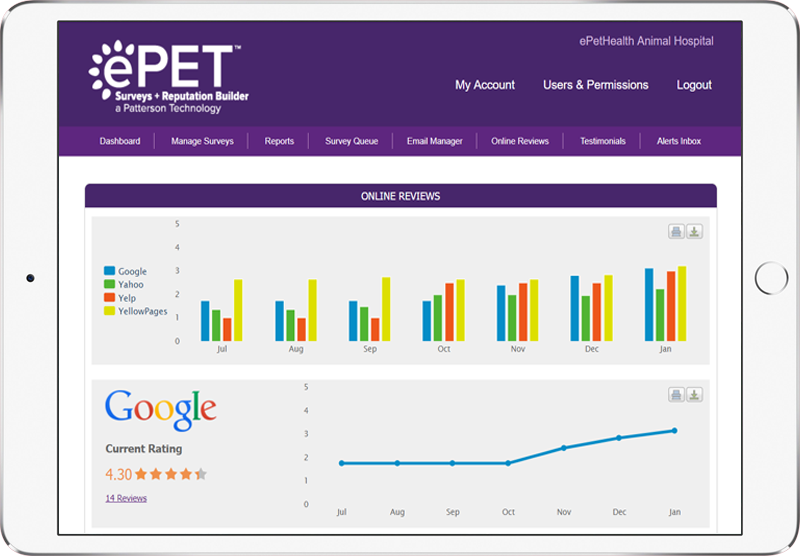Log out of the account
The image size is (800, 556).
click(694, 85)
